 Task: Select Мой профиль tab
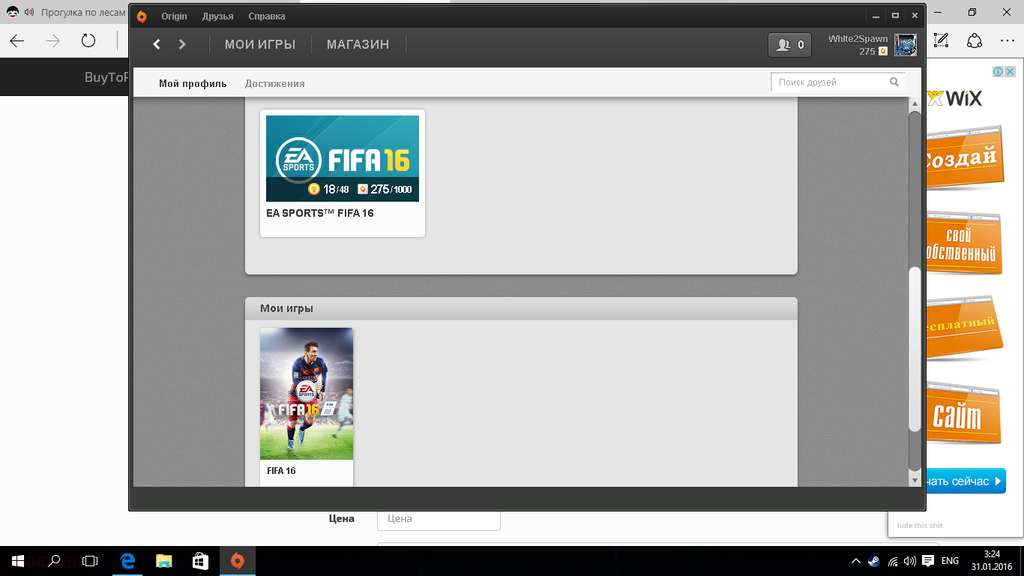tap(193, 84)
